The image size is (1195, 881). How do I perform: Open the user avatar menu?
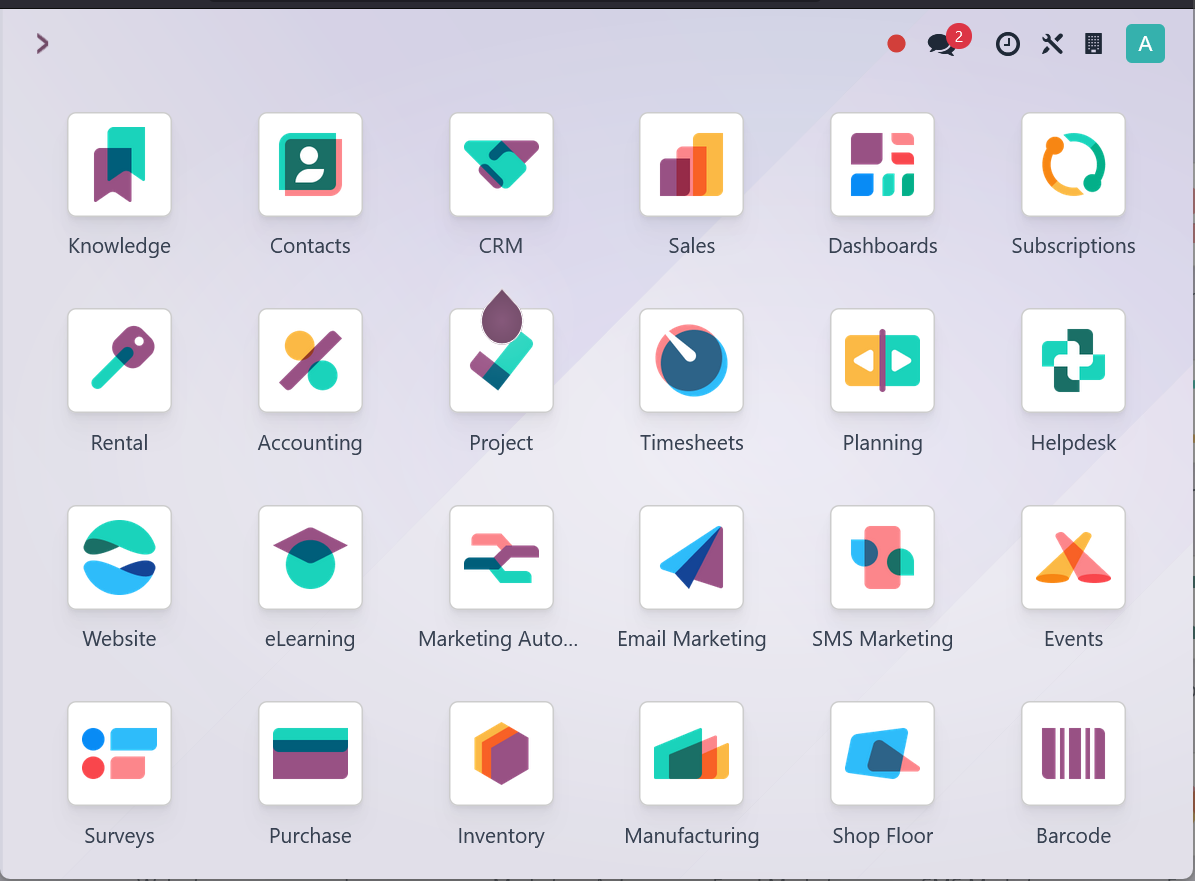tap(1145, 44)
